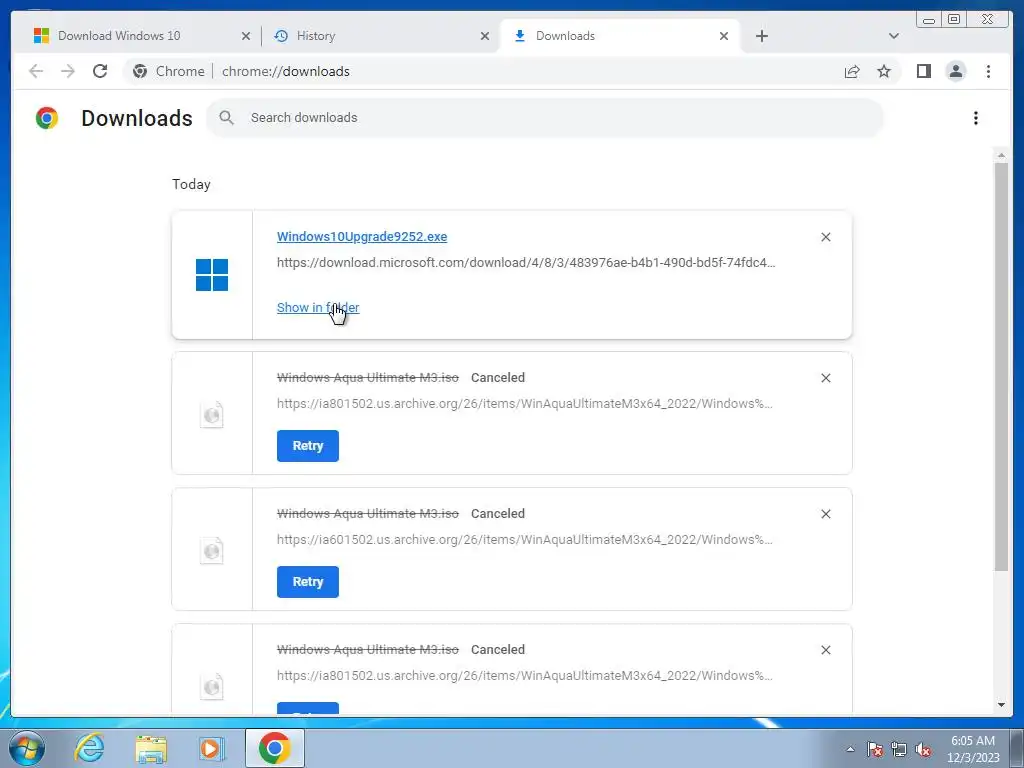Select the Downloads tab
The height and width of the screenshot is (768, 1024).
(x=619, y=36)
